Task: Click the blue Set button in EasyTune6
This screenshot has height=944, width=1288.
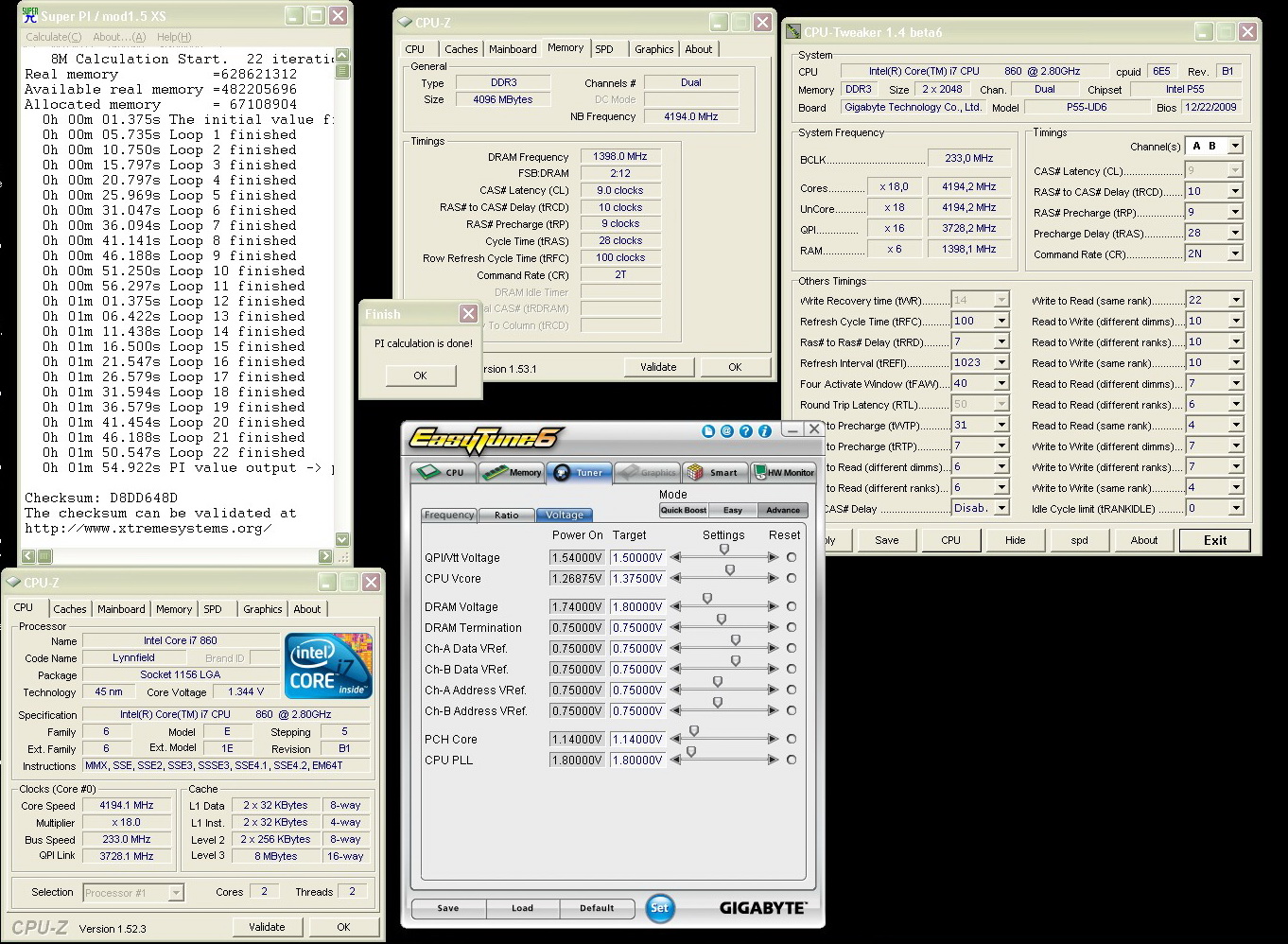Action: click(x=660, y=908)
